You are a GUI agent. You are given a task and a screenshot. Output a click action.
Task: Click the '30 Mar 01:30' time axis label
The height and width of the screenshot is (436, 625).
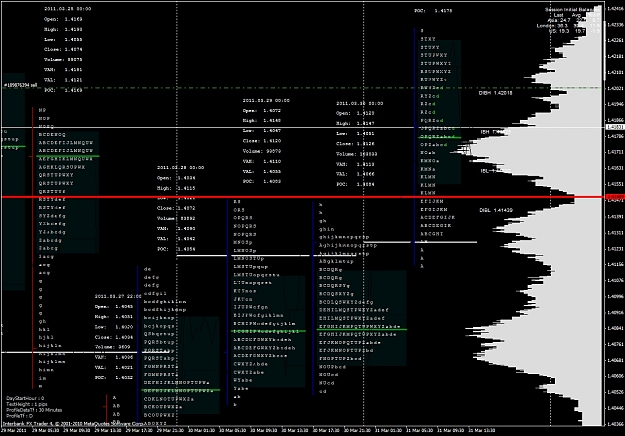(201, 430)
